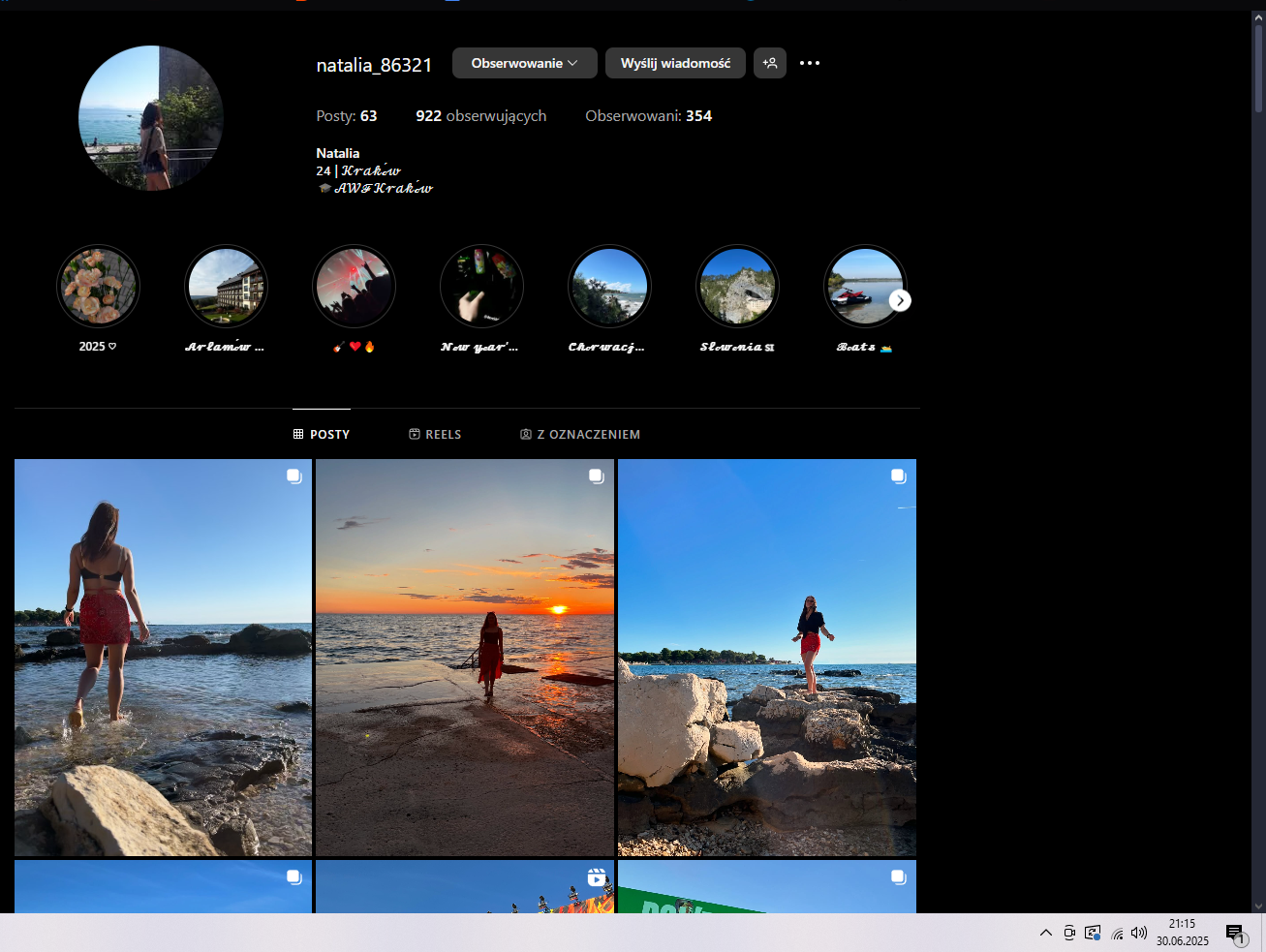Open the Arlamów story highlight
1266x952 pixels.
(226, 287)
